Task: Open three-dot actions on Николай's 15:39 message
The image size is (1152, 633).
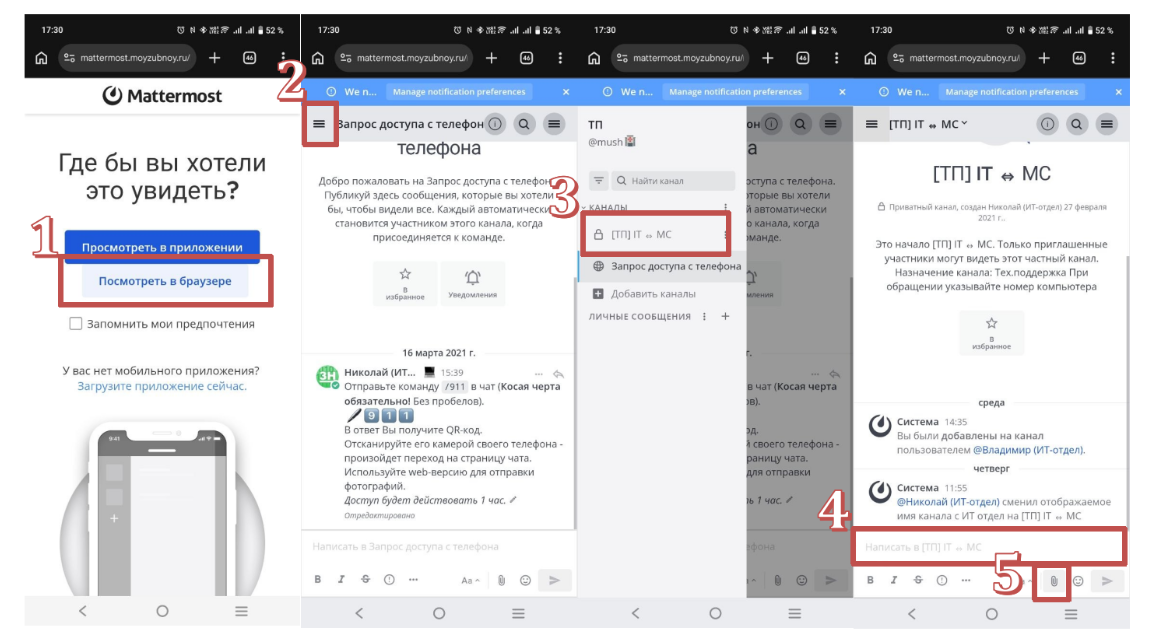Action: 539,374
